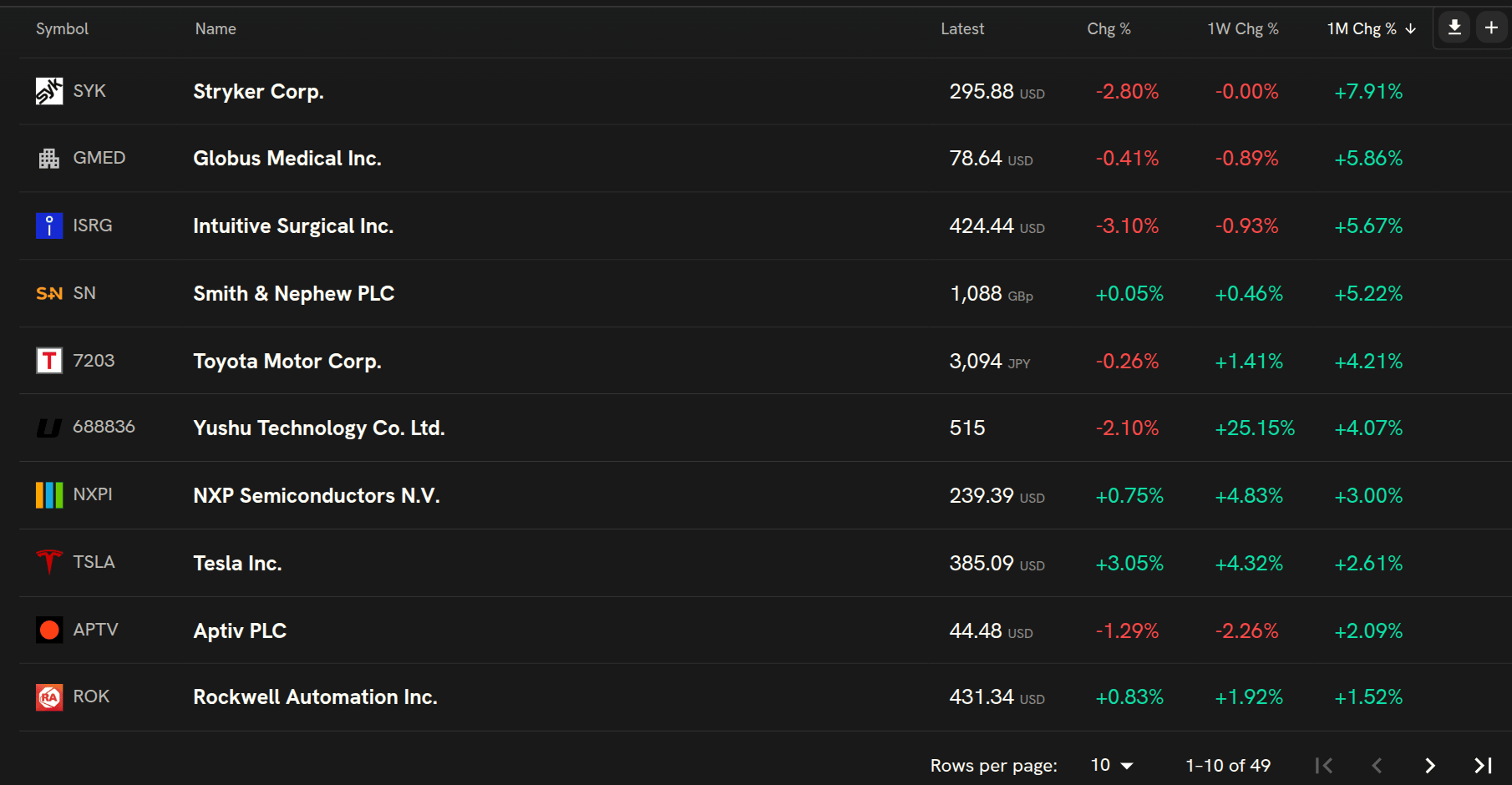This screenshot has width=1512, height=785.
Task: Sort by the 1W Chg % column header
Action: pos(1243,28)
